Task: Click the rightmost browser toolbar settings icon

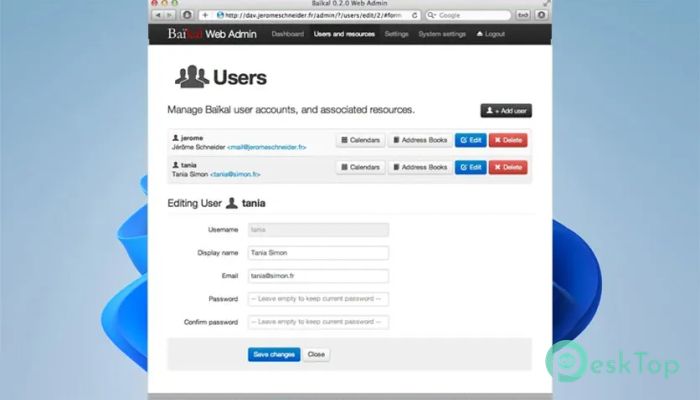Action: (x=541, y=15)
